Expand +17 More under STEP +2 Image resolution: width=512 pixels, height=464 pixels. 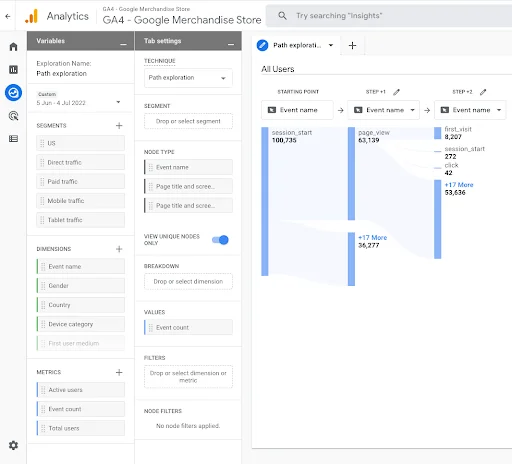[x=459, y=185]
